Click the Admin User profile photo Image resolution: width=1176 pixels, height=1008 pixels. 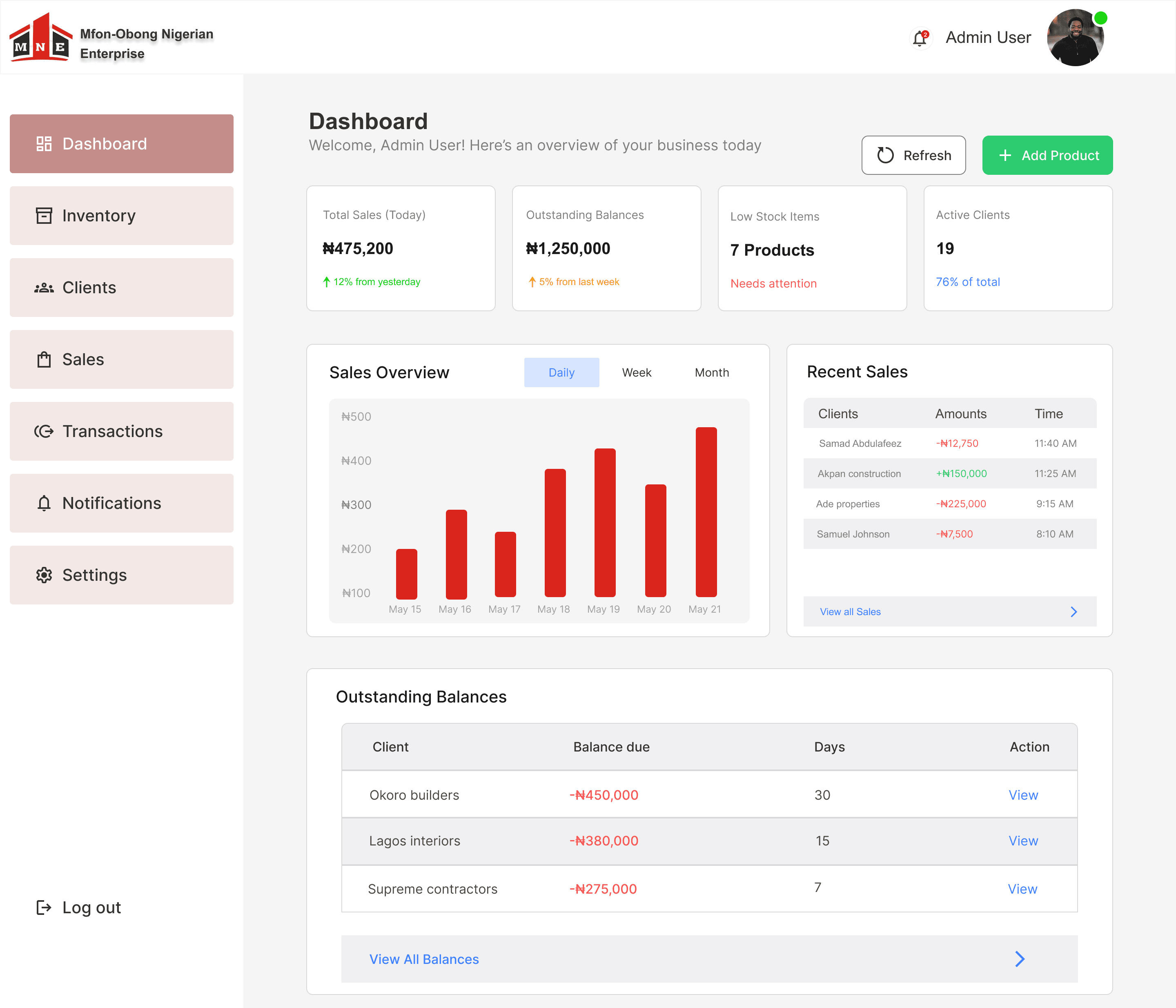coord(1074,38)
